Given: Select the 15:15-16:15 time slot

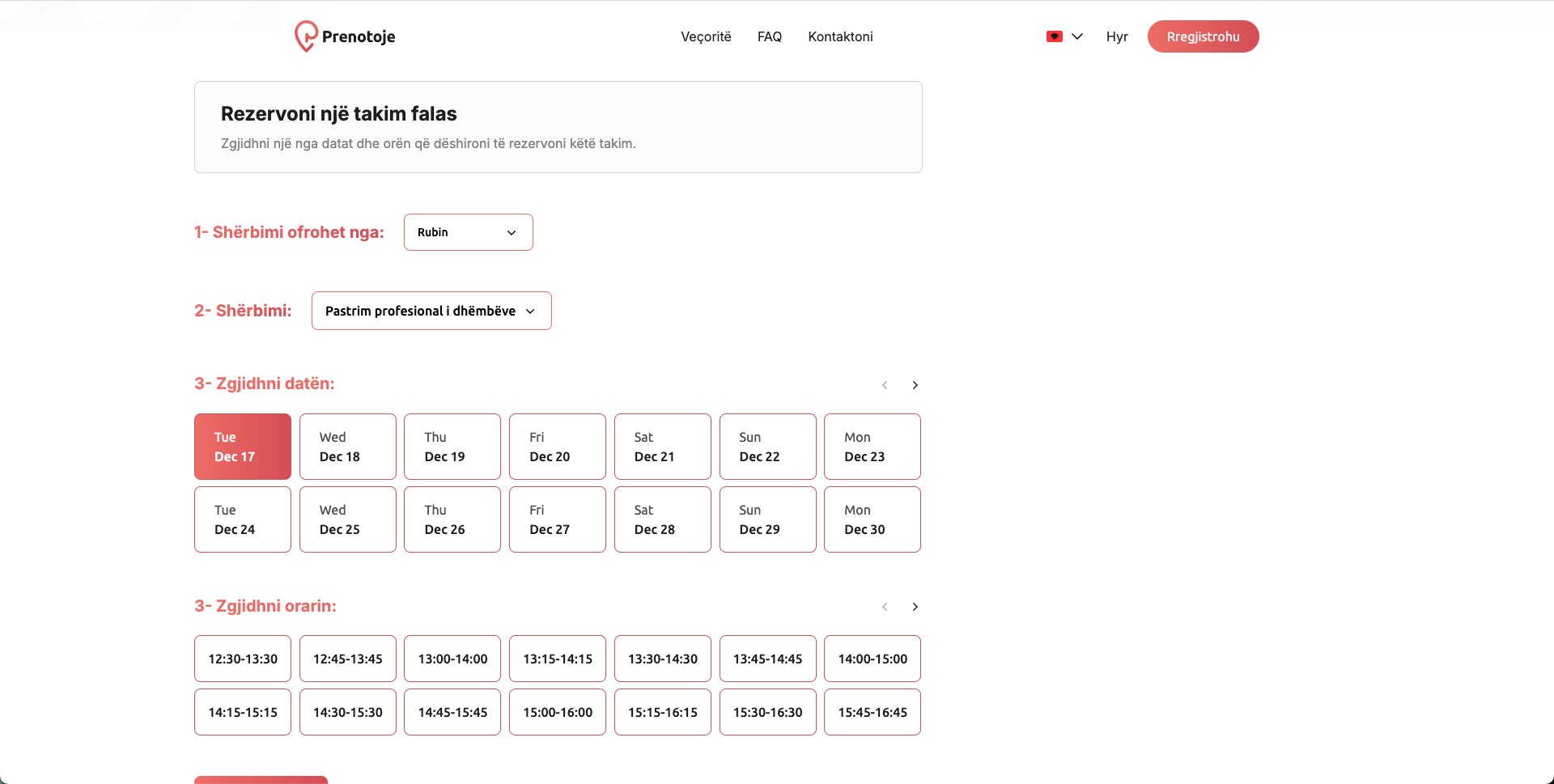Looking at the screenshot, I should (x=663, y=712).
